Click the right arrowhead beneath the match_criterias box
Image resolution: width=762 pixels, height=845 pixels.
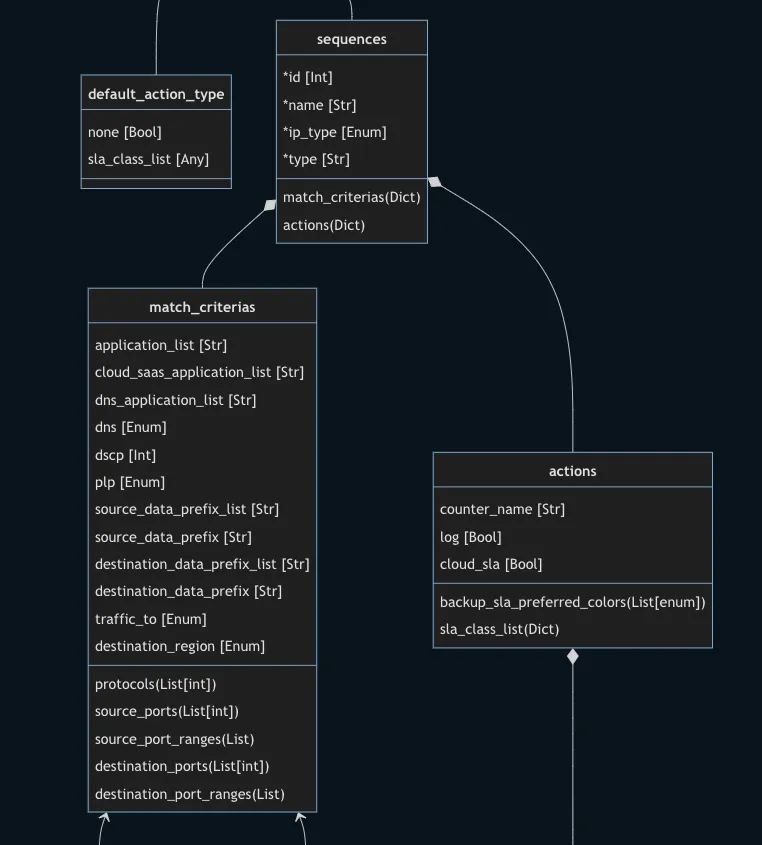click(300, 819)
